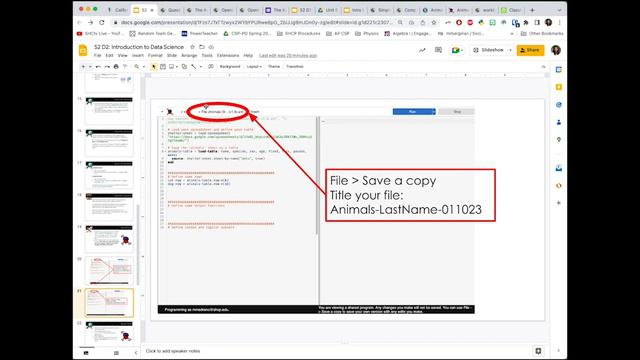Open the Extensions menu

[228, 56]
